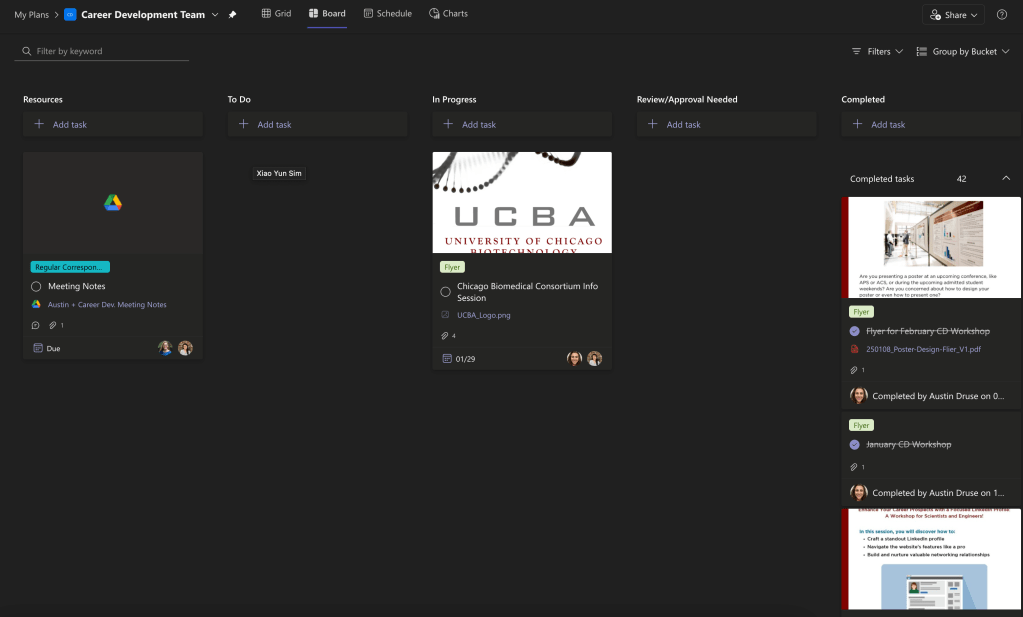Screen dimensions: 1023x617
Task: Open the My Plans breadcrumb link
Action: (x=33, y=15)
